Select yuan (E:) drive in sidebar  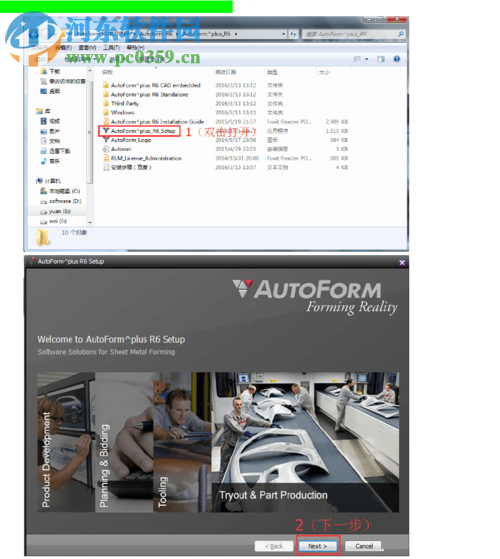(x=60, y=211)
